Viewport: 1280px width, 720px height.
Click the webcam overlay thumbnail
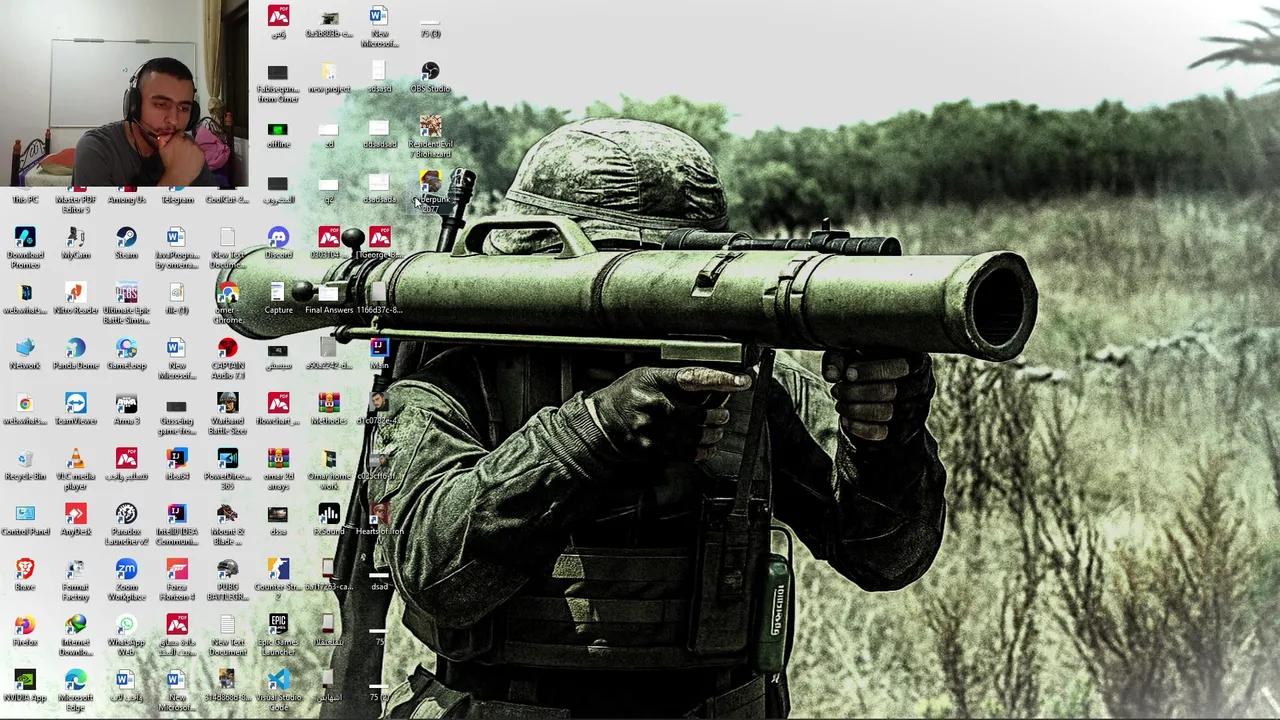tap(124, 94)
